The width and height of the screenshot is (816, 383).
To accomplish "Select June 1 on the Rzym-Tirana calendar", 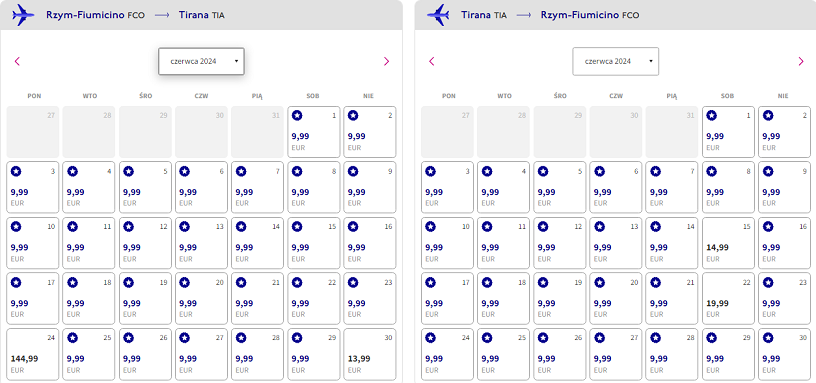I will click(314, 132).
